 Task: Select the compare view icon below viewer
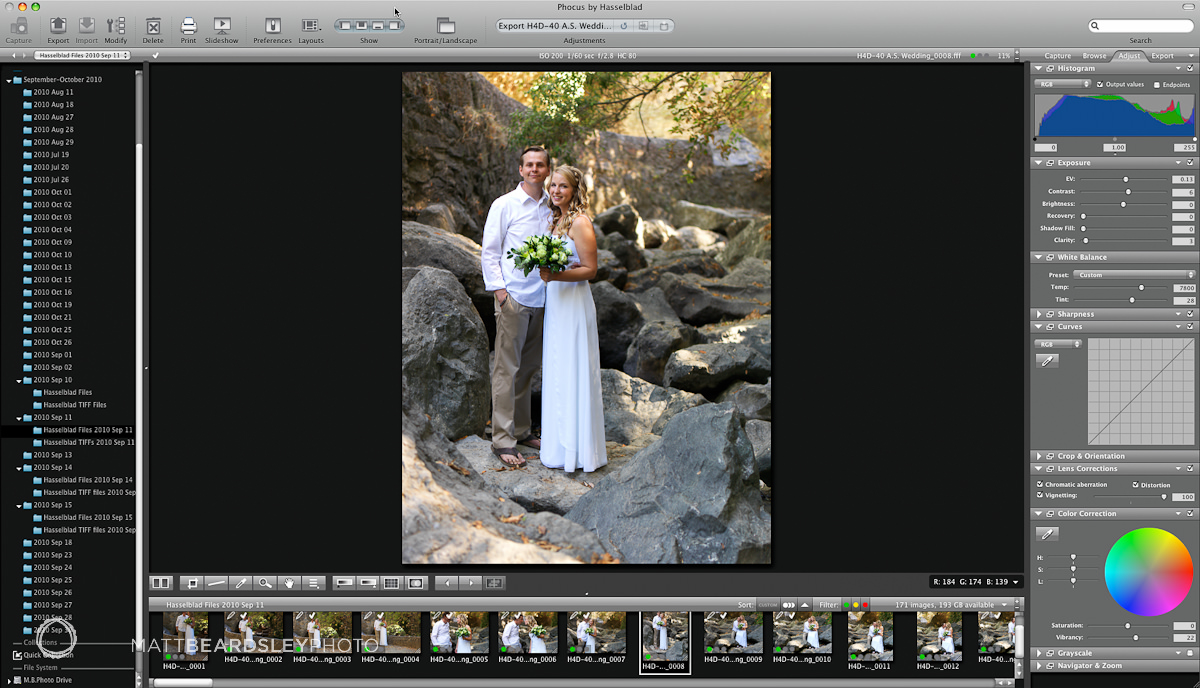(x=161, y=582)
